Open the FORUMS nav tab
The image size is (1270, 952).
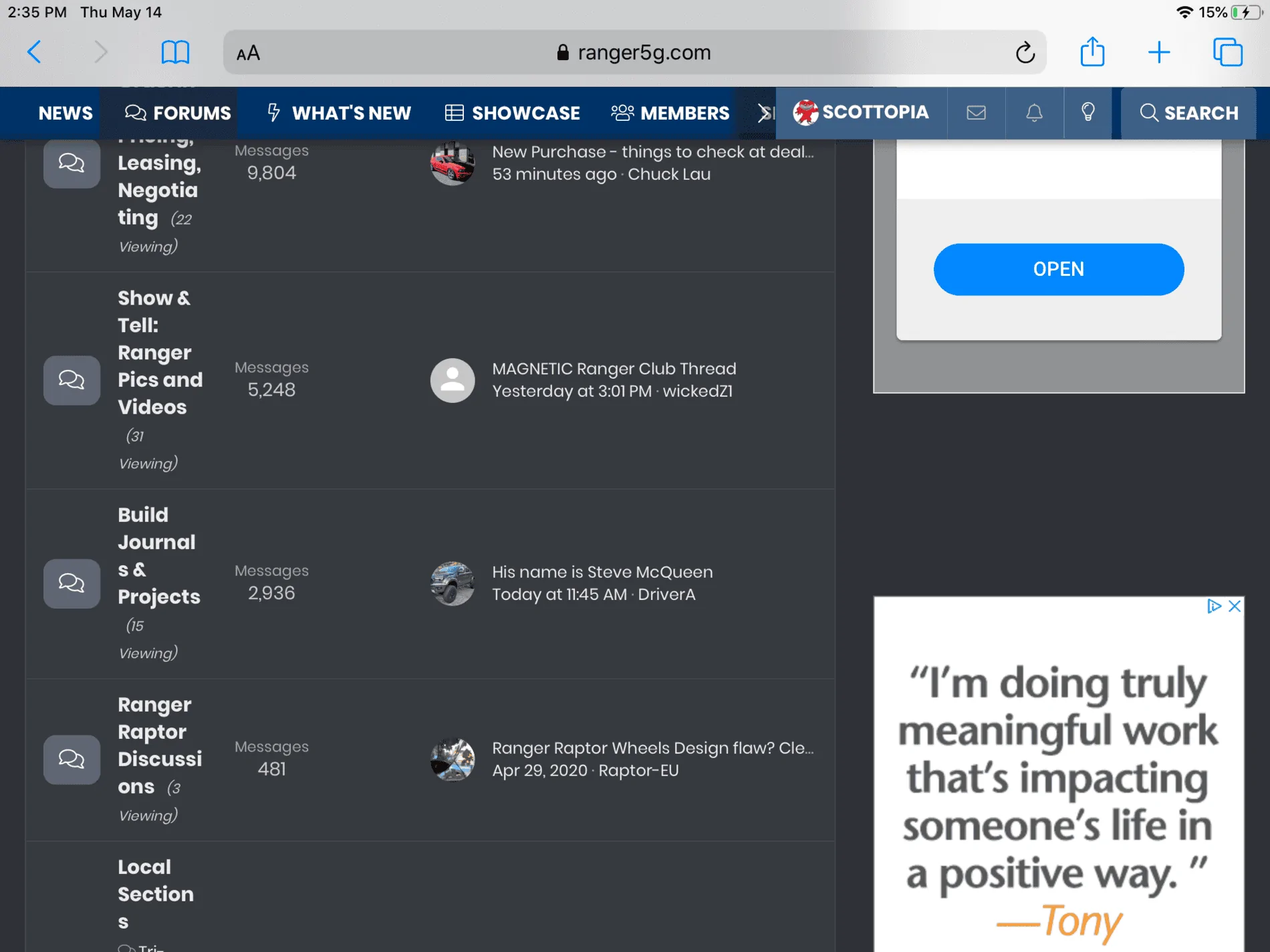[x=178, y=113]
